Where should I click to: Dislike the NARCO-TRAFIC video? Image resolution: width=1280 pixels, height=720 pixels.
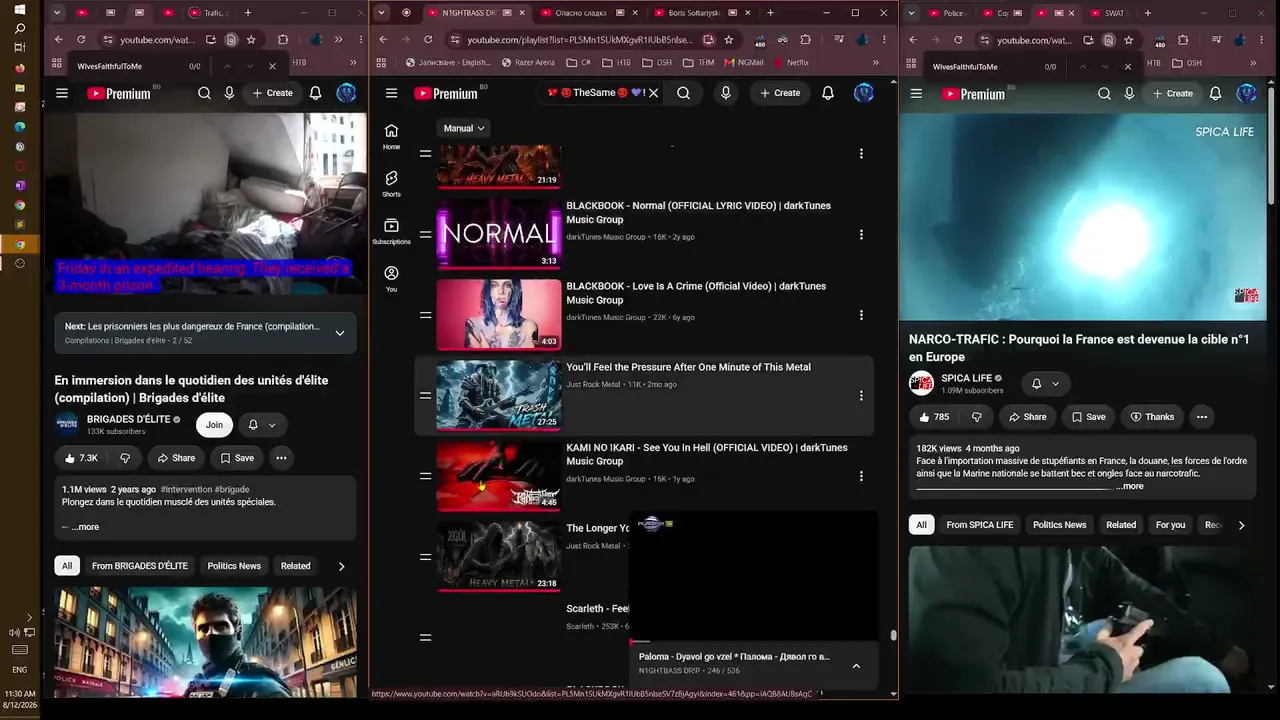(977, 417)
